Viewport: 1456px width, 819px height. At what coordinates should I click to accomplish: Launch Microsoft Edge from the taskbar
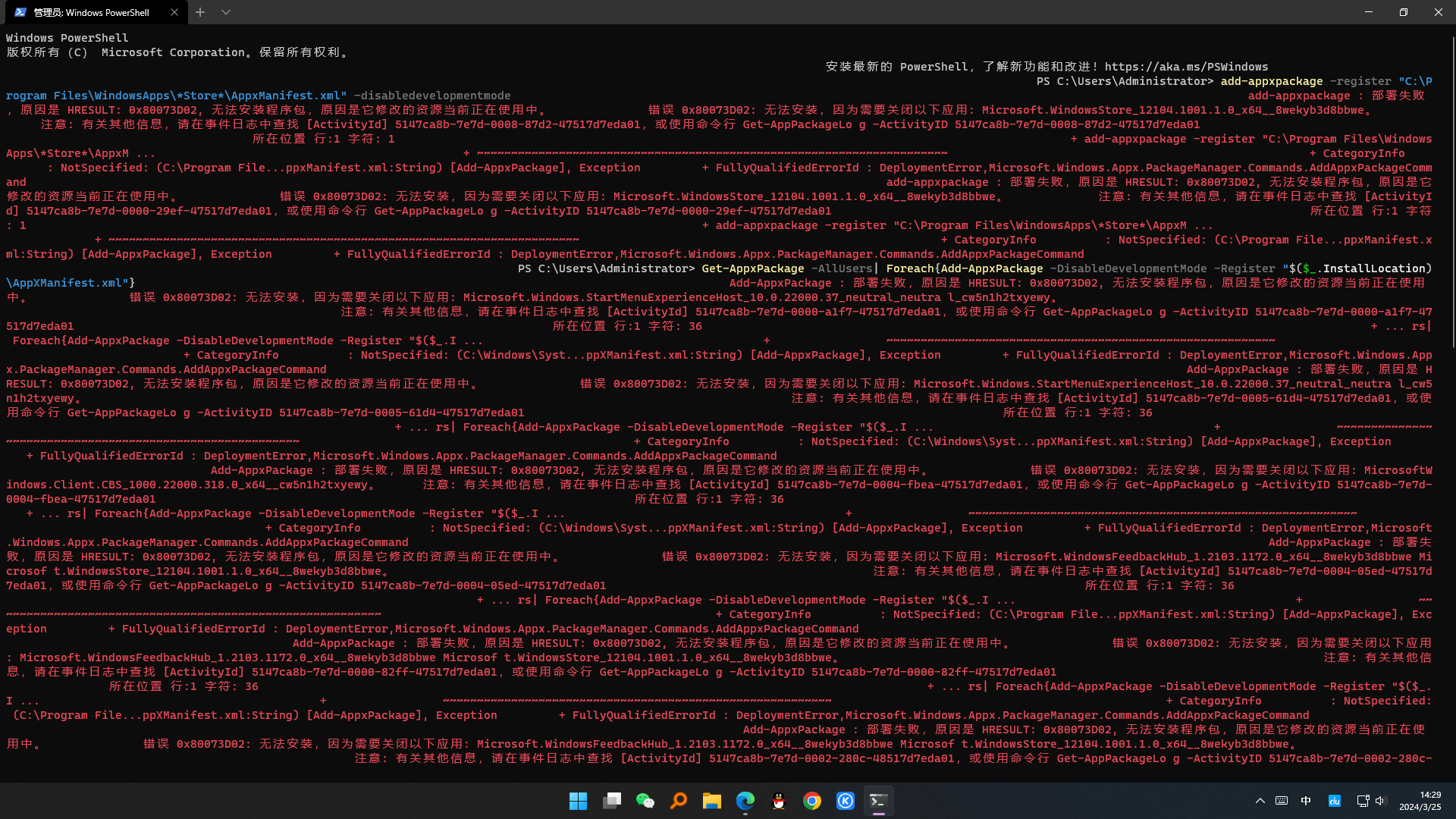coord(745,801)
